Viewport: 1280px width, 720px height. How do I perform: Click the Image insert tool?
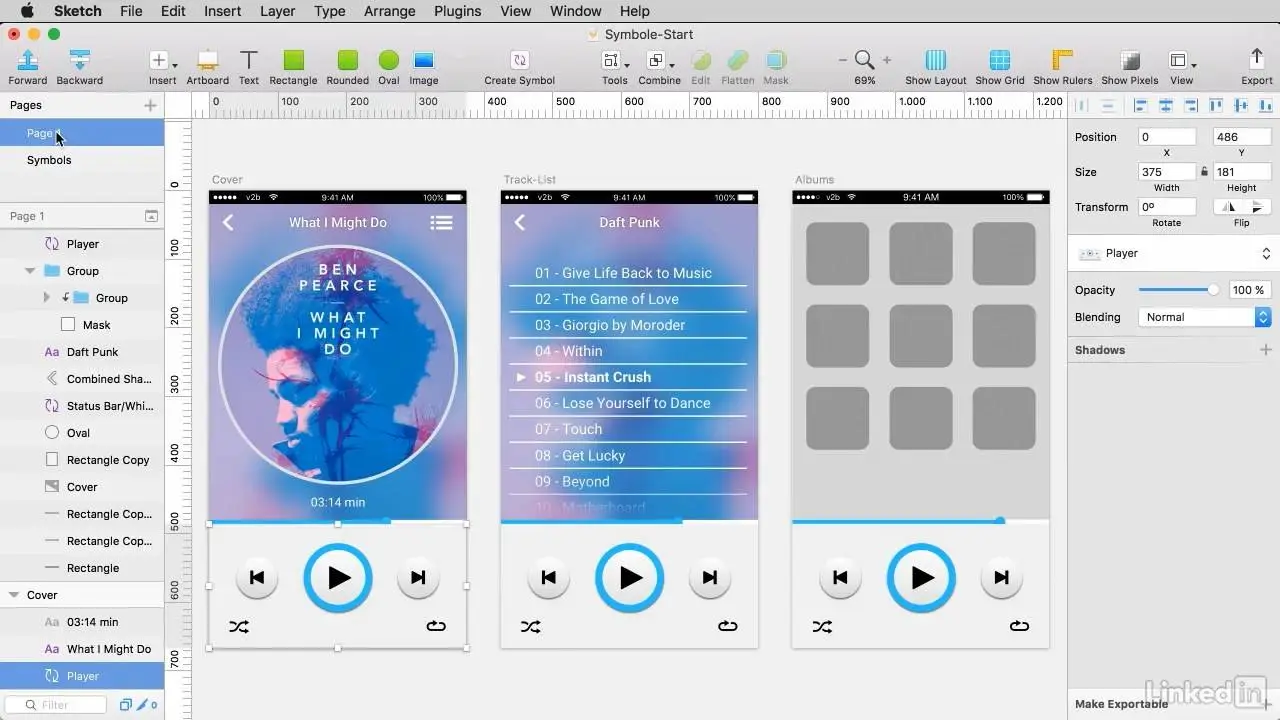pos(423,66)
